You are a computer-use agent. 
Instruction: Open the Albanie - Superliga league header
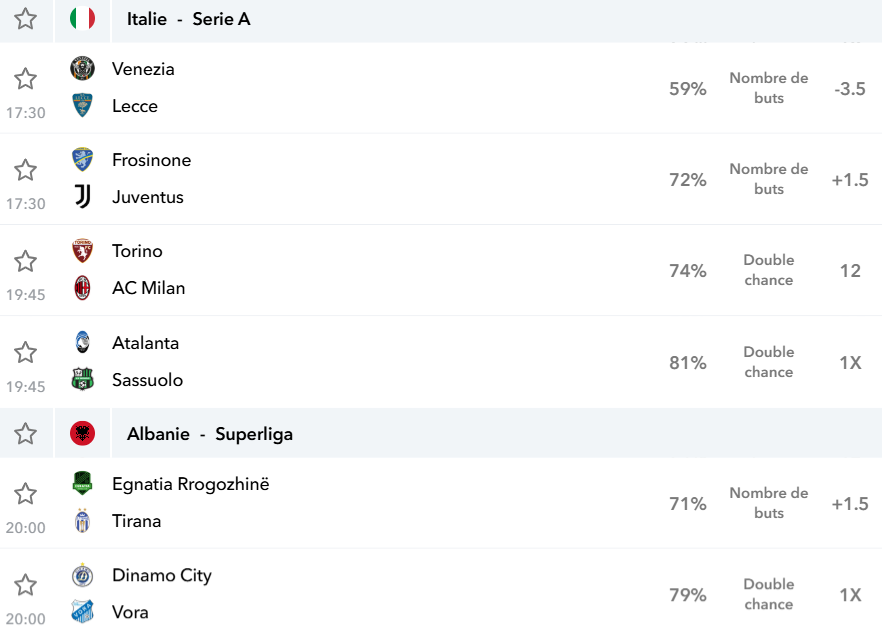pyautogui.click(x=210, y=434)
